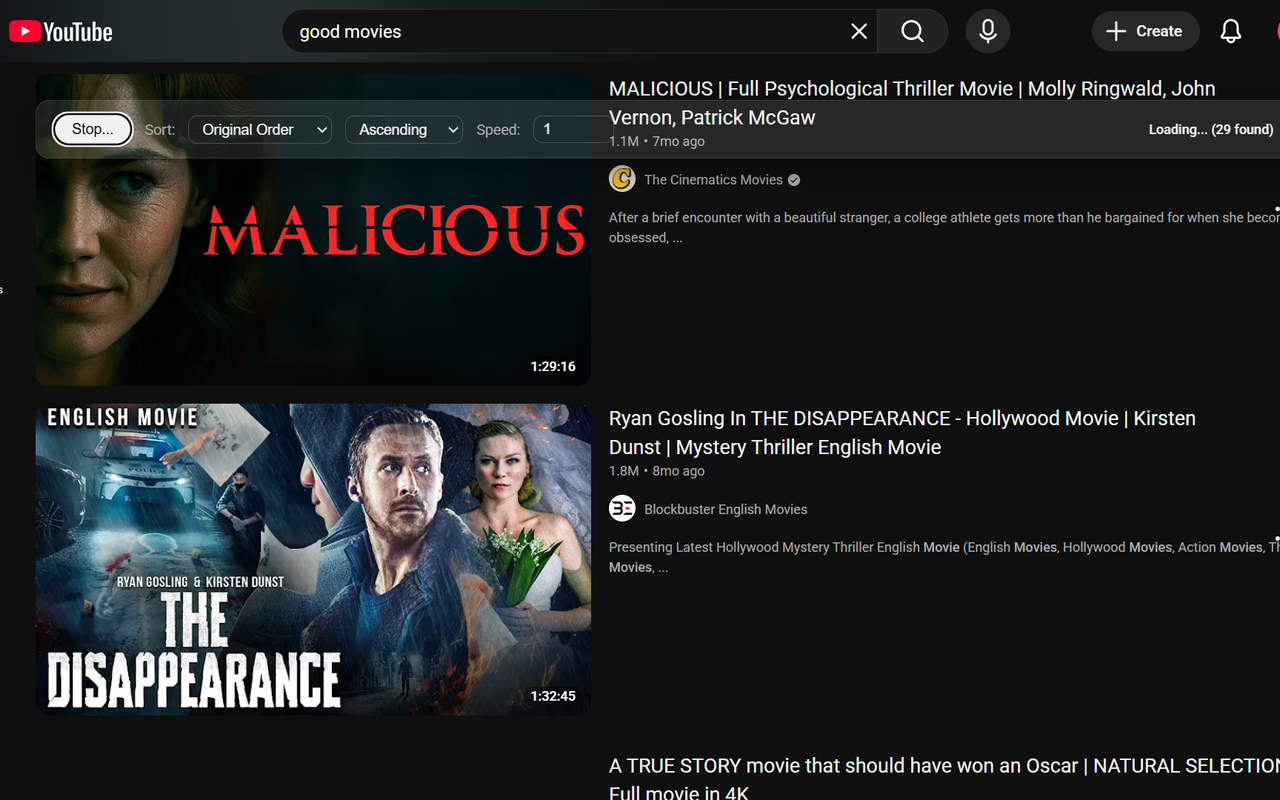Open The Cinematics Movies channel avatar

pyautogui.click(x=622, y=179)
